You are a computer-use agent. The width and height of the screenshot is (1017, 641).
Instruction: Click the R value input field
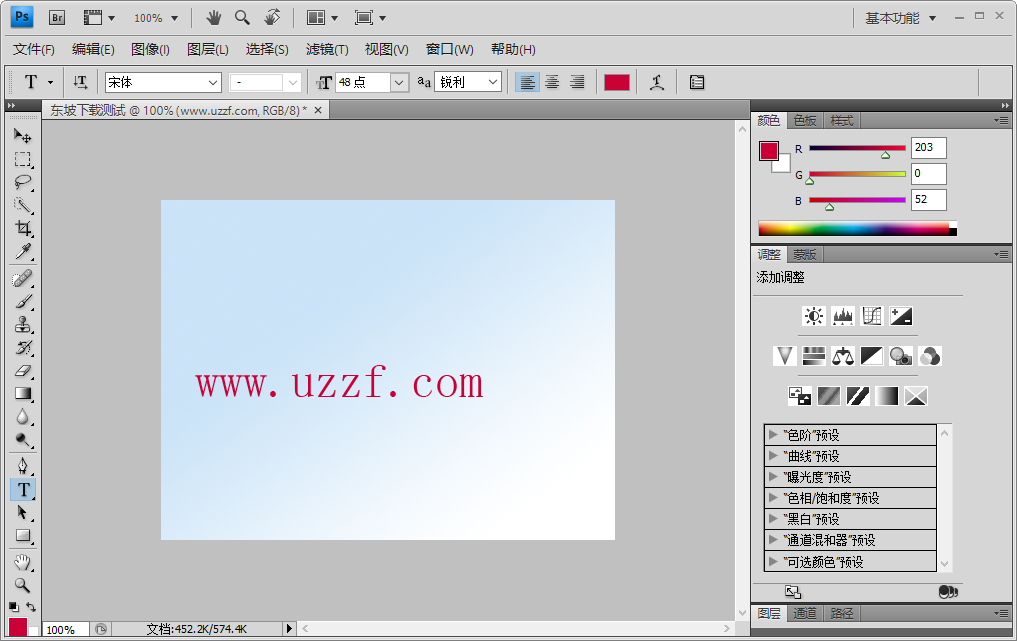click(x=928, y=148)
